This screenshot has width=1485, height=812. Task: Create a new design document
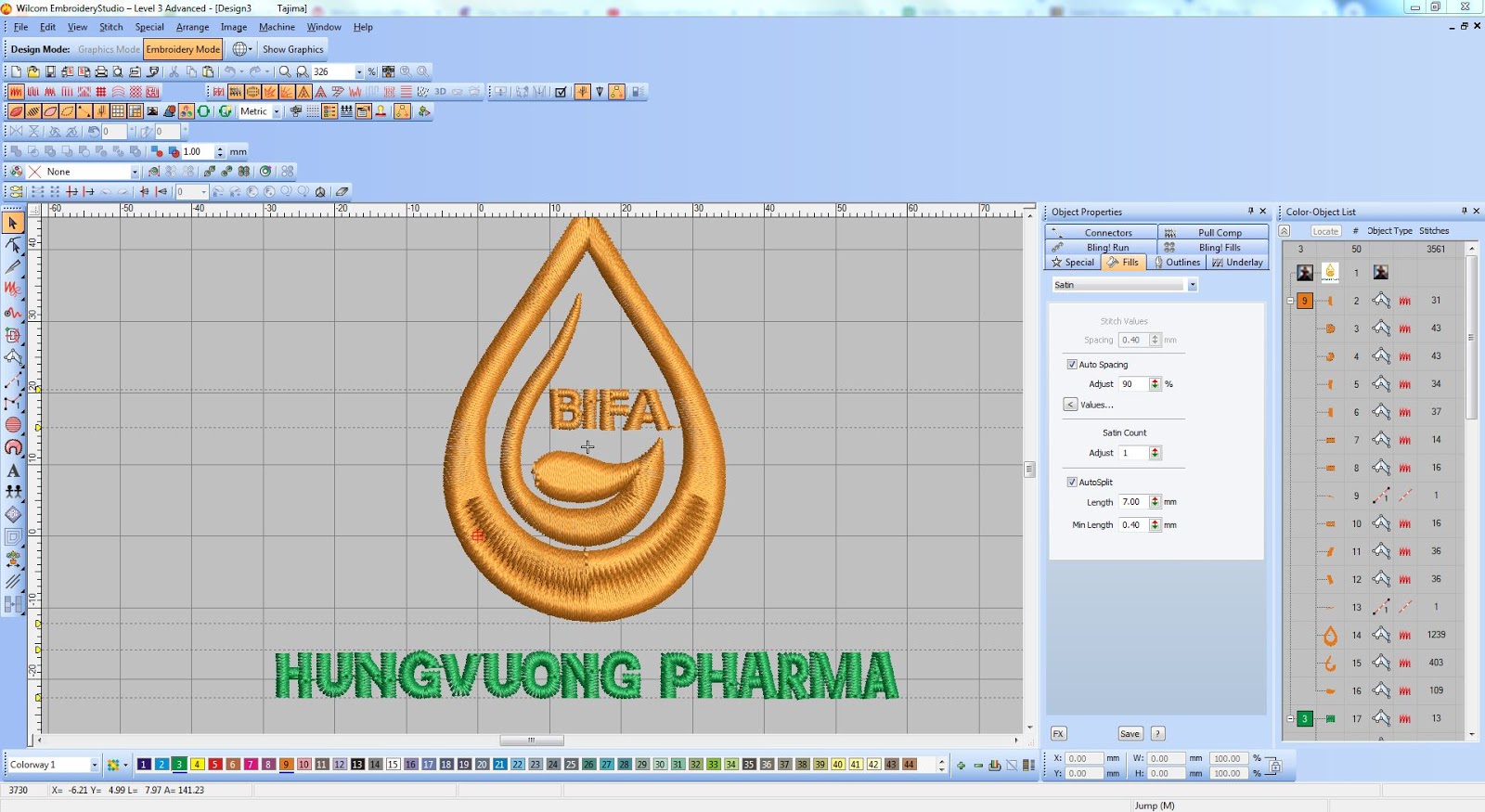pos(16,71)
